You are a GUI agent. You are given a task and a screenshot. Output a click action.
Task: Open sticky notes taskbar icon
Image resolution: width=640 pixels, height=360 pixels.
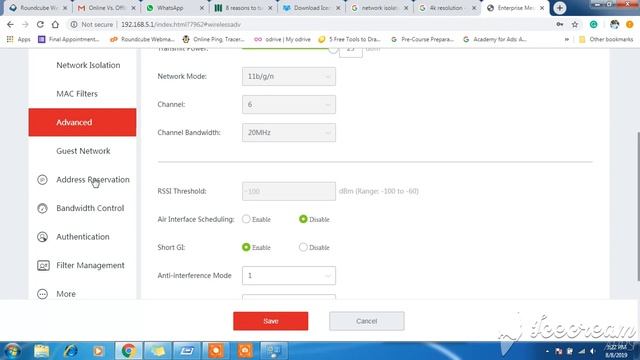pos(158,351)
